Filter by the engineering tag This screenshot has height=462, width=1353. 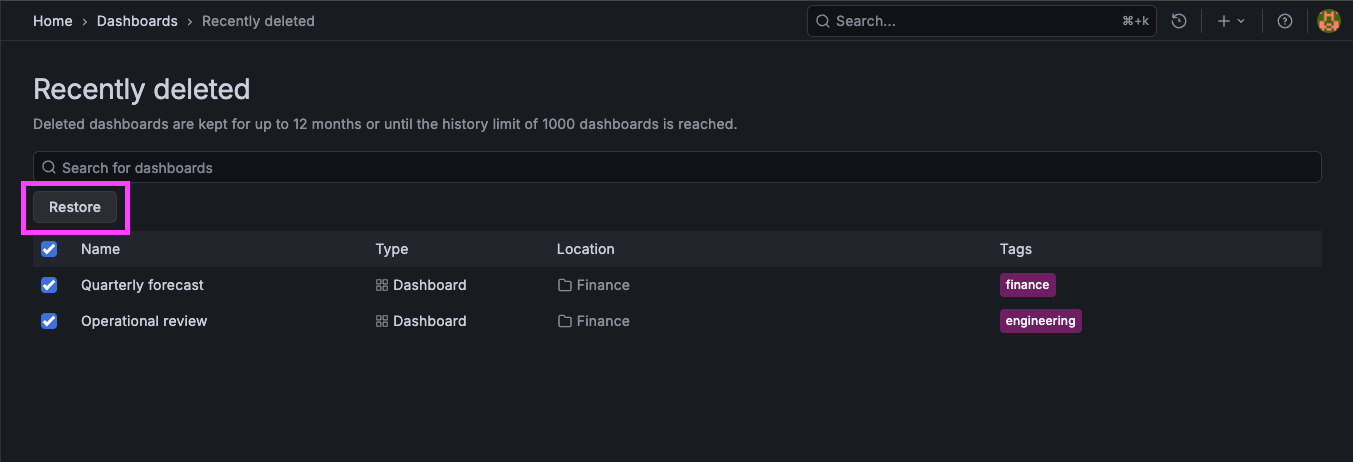(x=1040, y=321)
